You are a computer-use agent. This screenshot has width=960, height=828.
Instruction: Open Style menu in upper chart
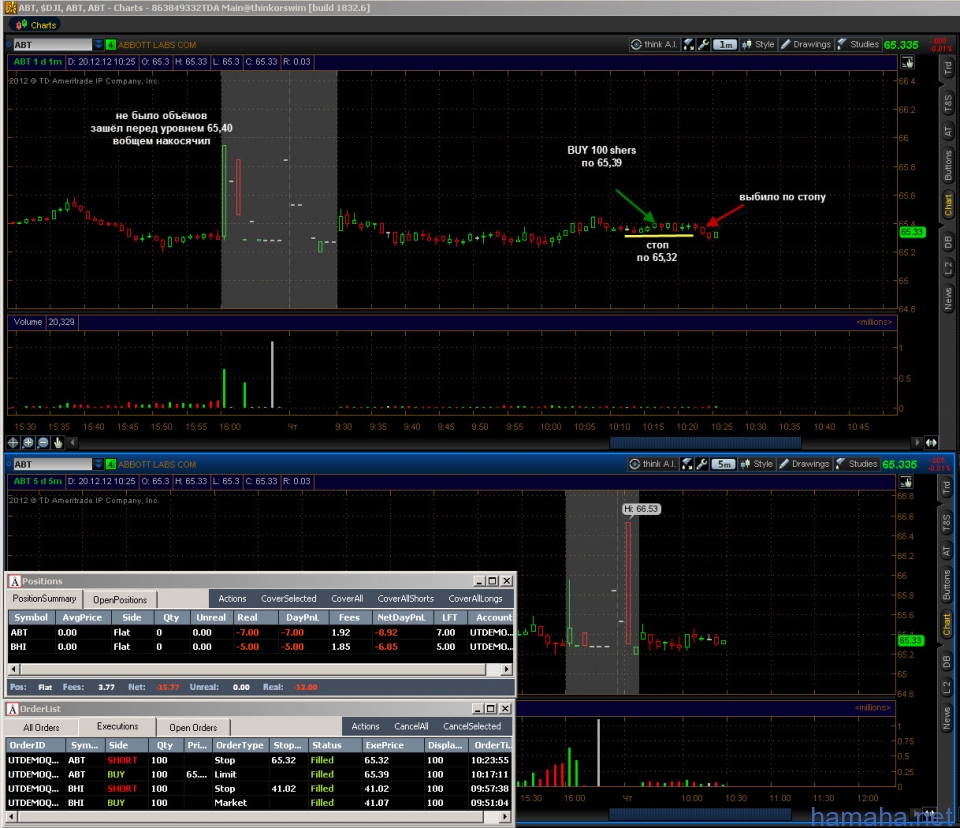click(758, 44)
